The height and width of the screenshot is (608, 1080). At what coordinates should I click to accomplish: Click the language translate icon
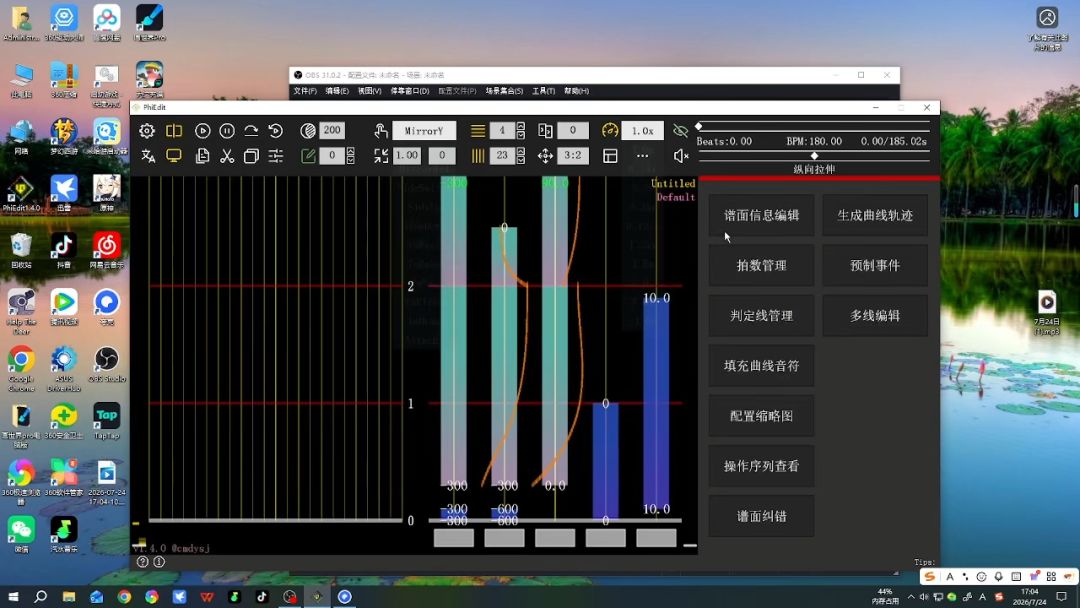[x=147, y=156]
